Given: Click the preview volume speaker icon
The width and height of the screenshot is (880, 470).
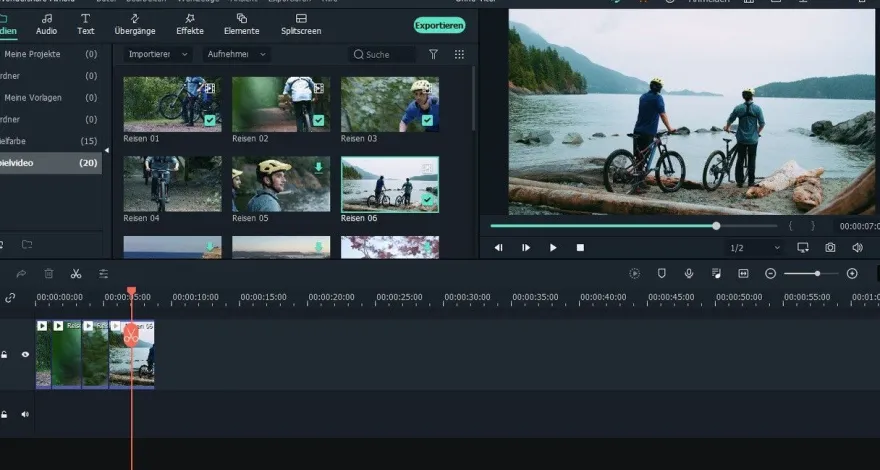Looking at the screenshot, I should point(857,248).
